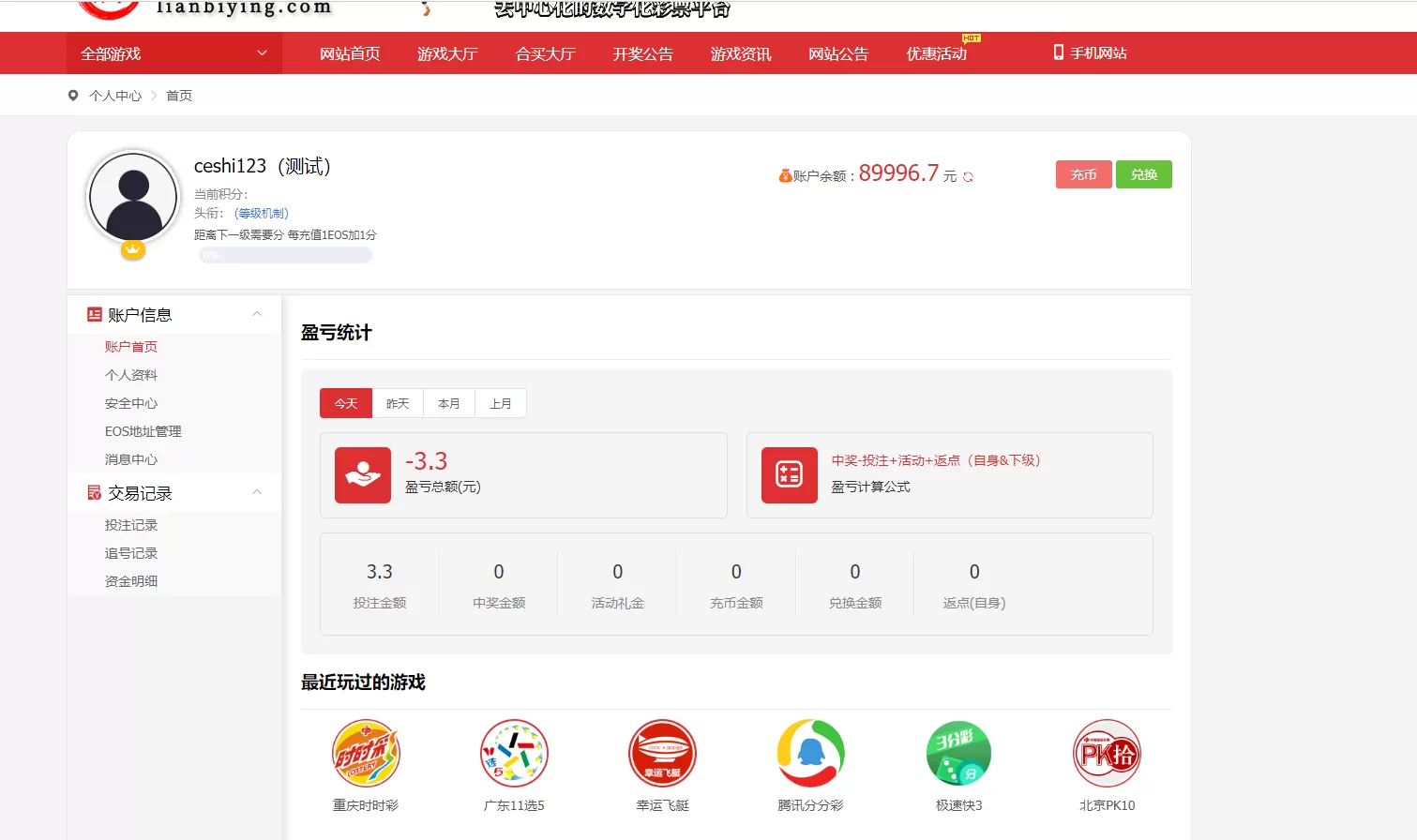Click the coin purse icon before 账户余额
Screen dimensions: 1417x840
785,173
